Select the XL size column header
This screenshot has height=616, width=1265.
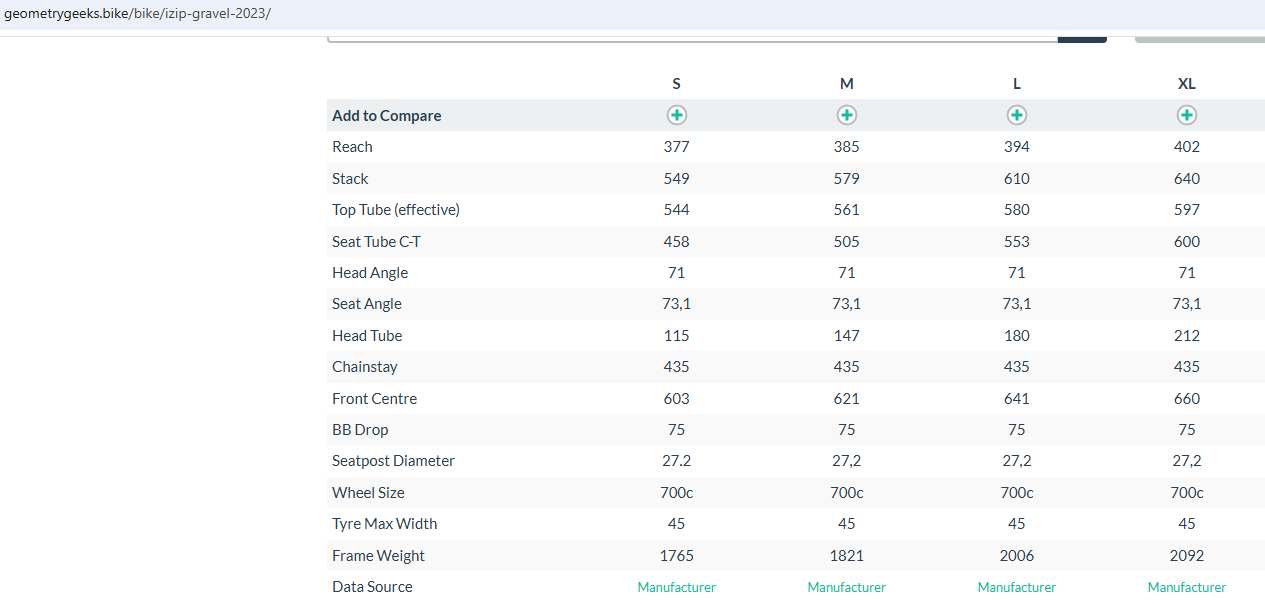(1187, 84)
